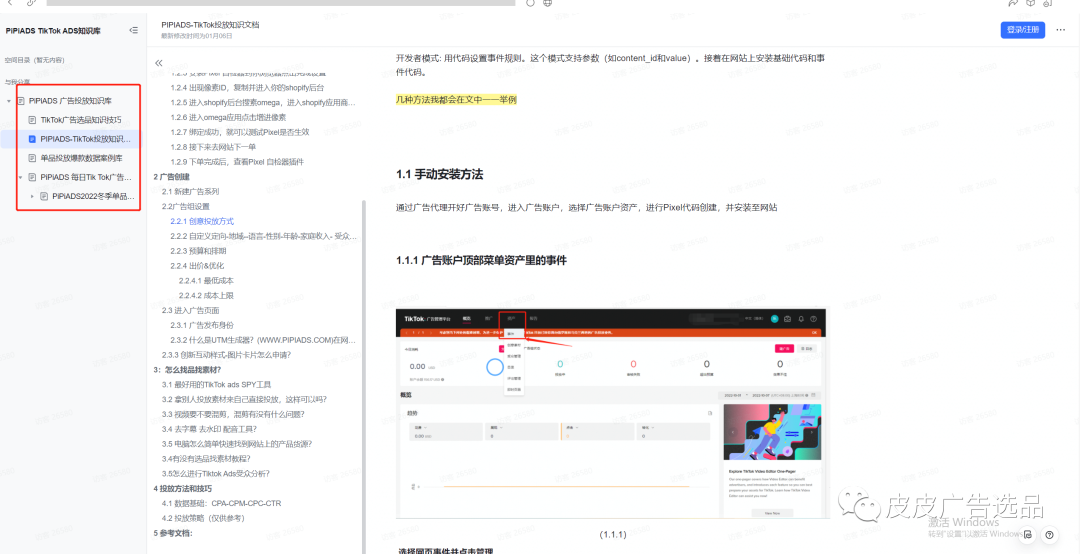Image resolution: width=1080 pixels, height=554 pixels.
Task: Click the 1.1 手动安装方法 heading
Action: pos(439,174)
